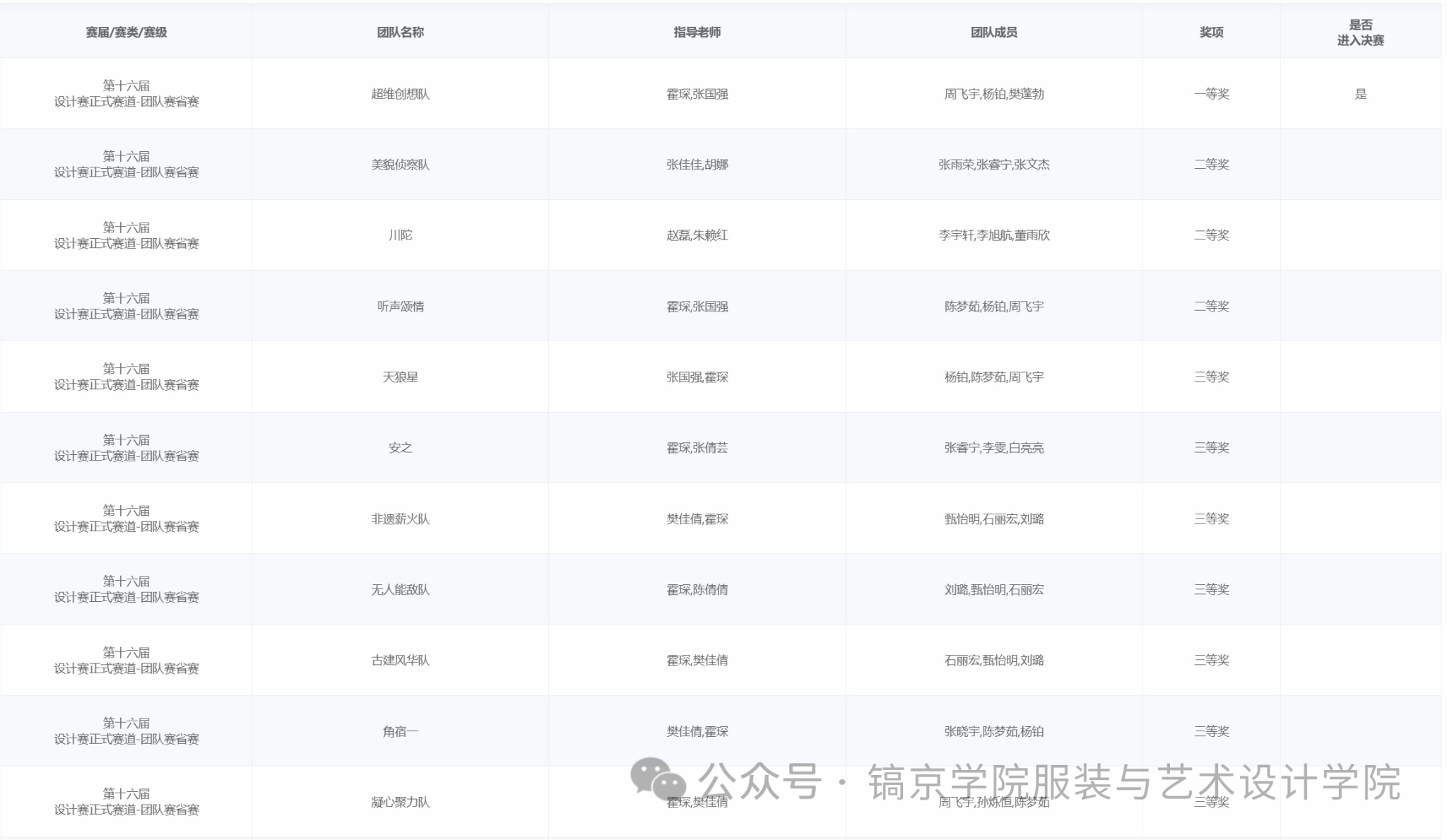Image resolution: width=1447 pixels, height=840 pixels.
Task: Select team name 美貌侦察队
Action: tap(400, 165)
